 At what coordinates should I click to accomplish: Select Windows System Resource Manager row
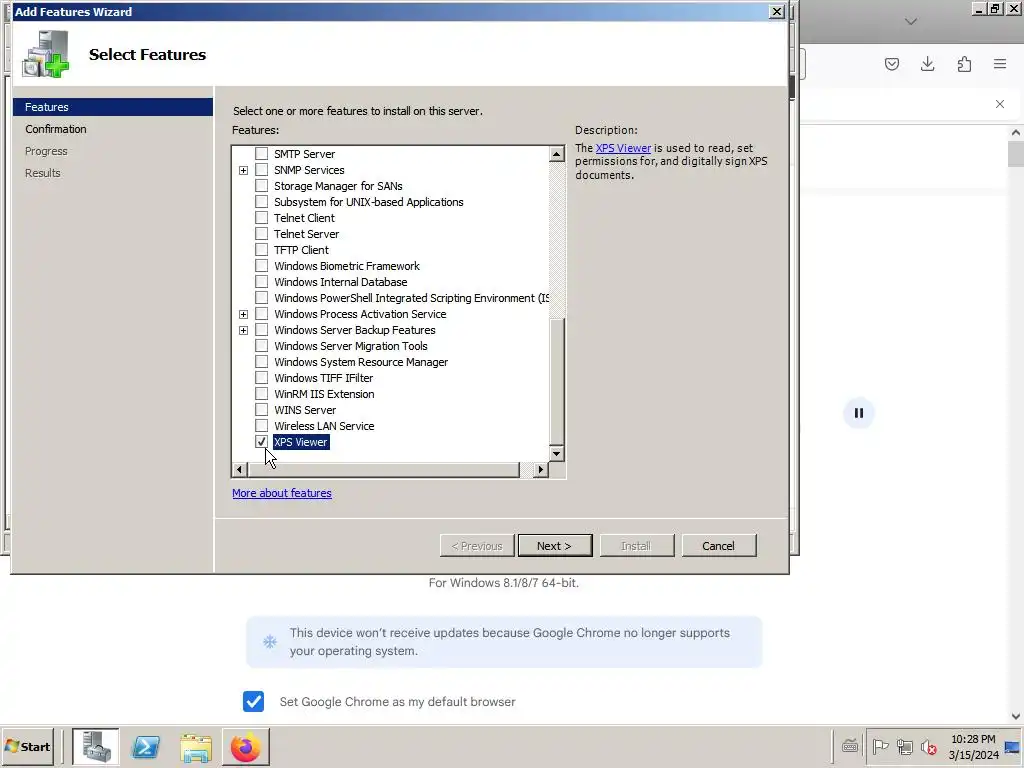[x=360, y=362]
